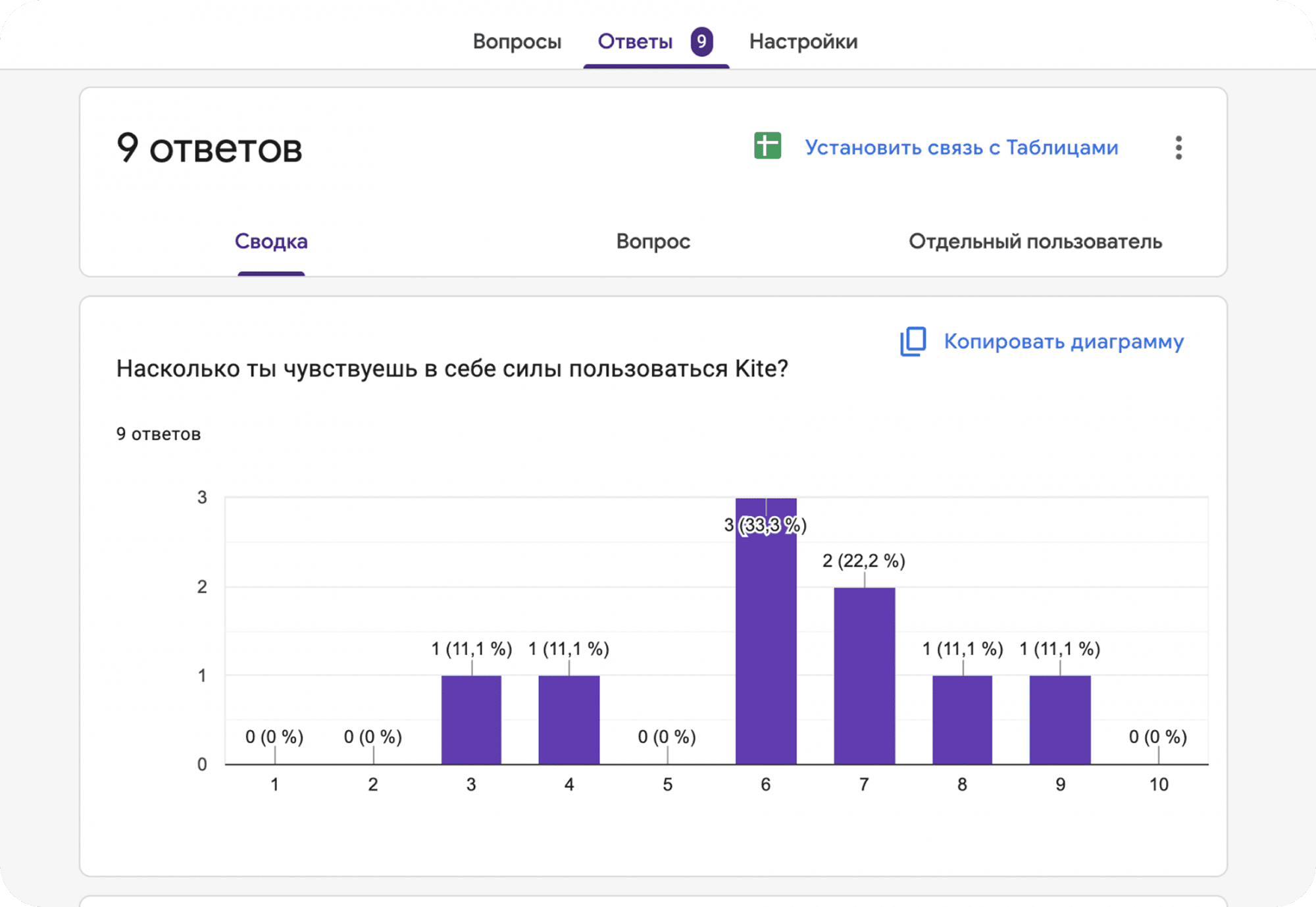
Task: Click the bar for rating 9
Action: (1060, 719)
